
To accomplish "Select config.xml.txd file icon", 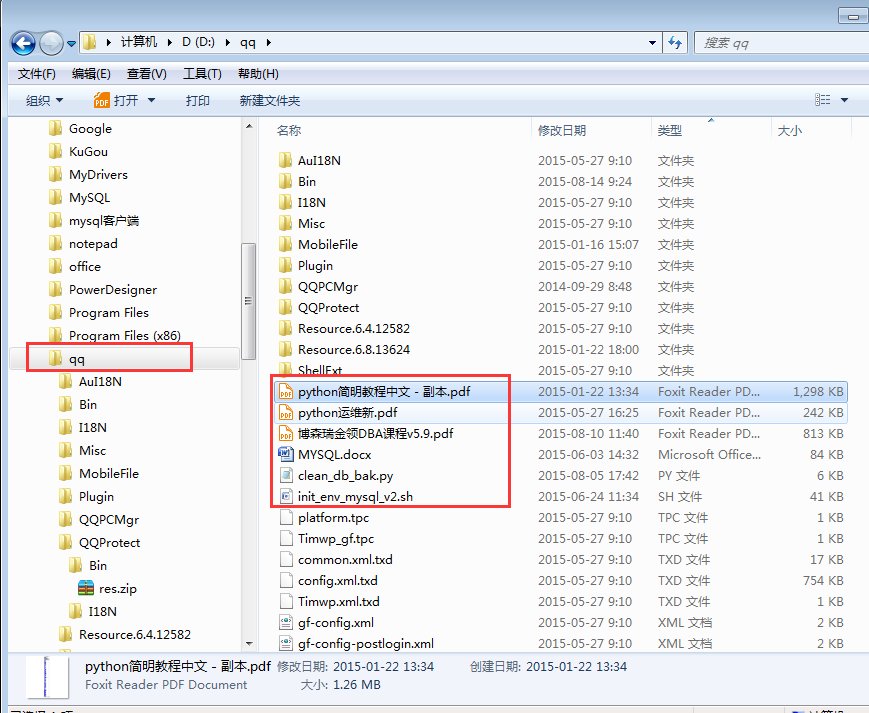I will tap(286, 581).
